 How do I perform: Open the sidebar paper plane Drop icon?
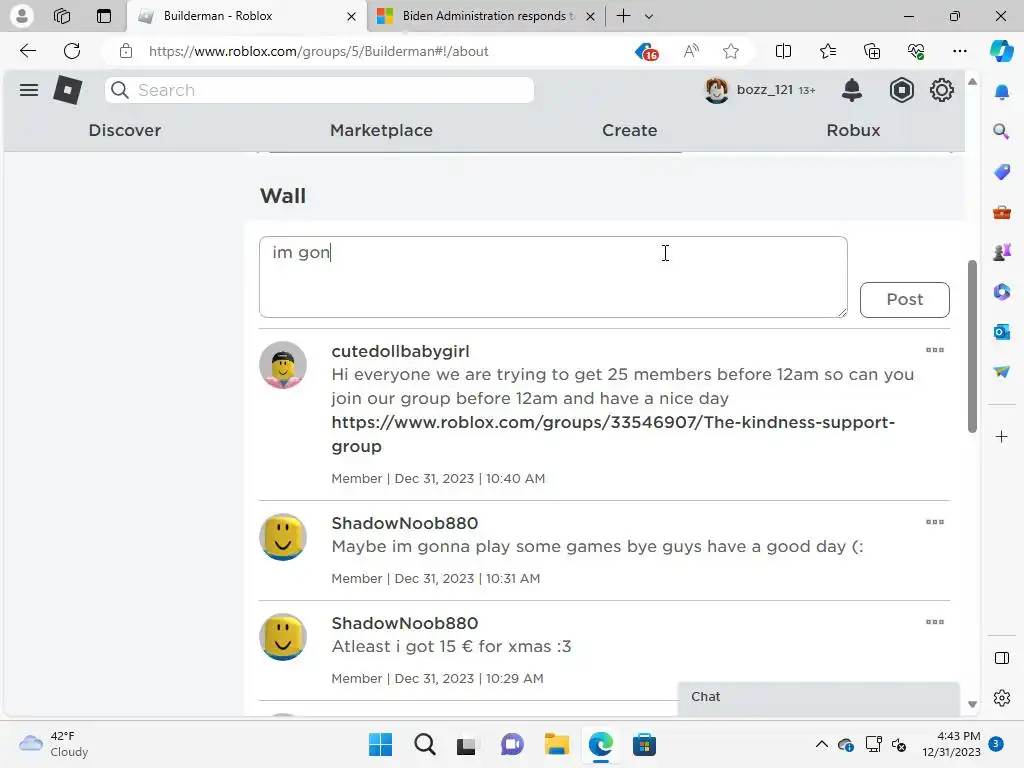coord(1002,371)
